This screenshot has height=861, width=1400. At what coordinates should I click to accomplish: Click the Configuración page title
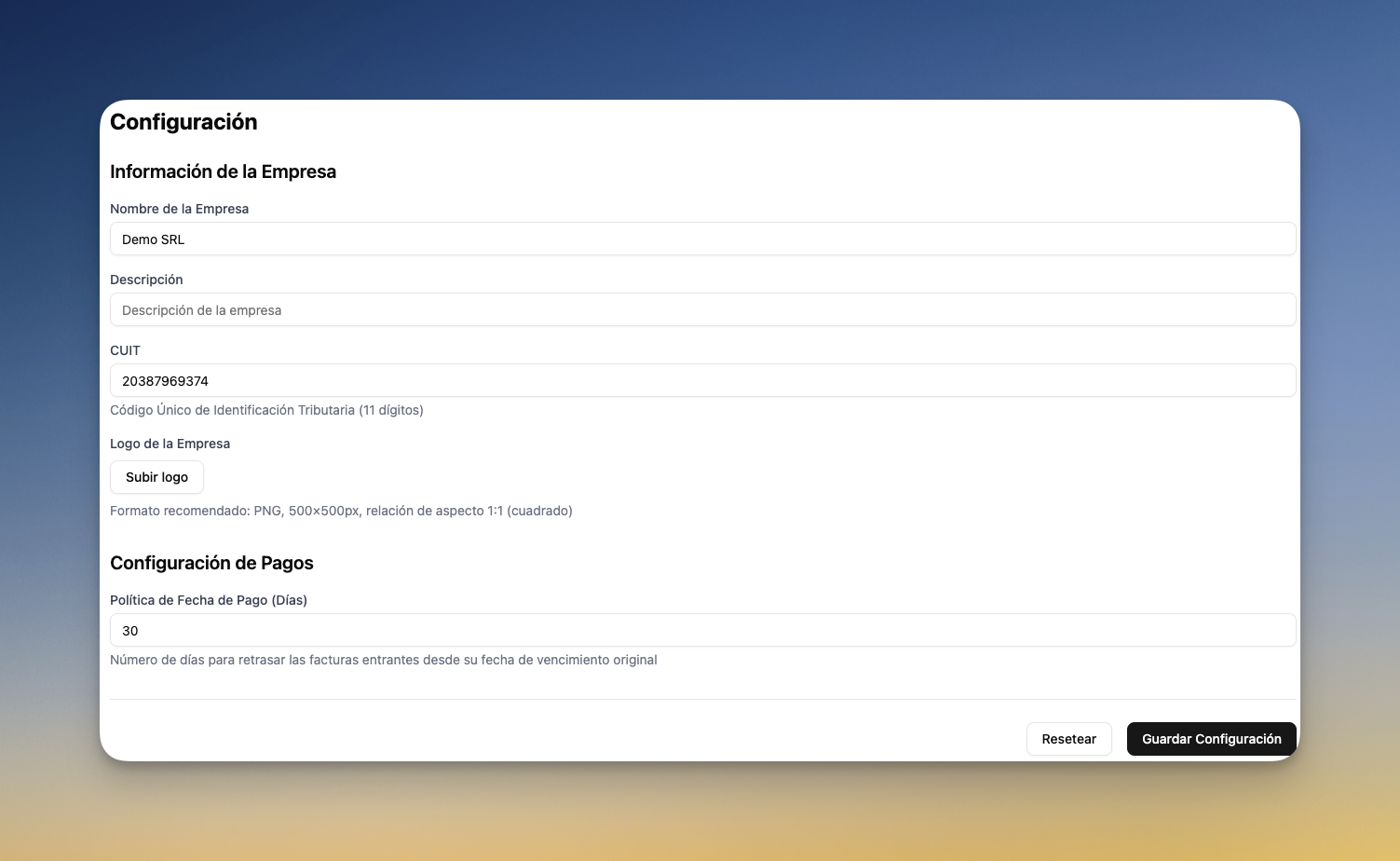(183, 121)
